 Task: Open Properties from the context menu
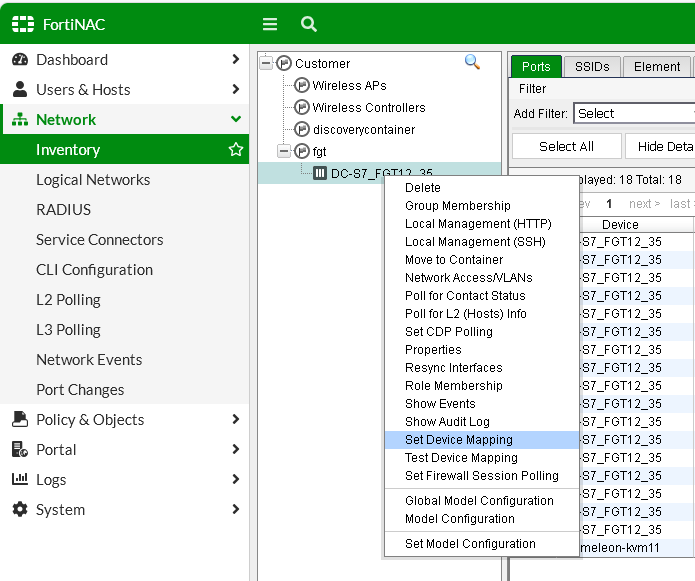pyautogui.click(x=482, y=350)
